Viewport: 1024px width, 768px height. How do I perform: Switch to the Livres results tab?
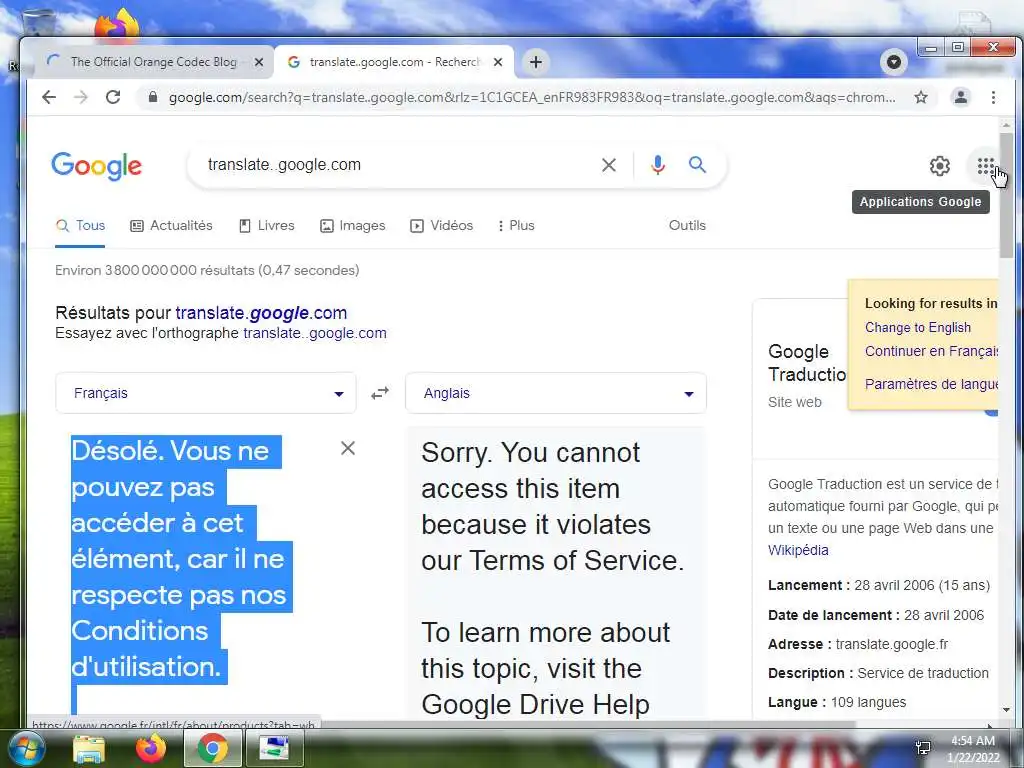point(266,225)
